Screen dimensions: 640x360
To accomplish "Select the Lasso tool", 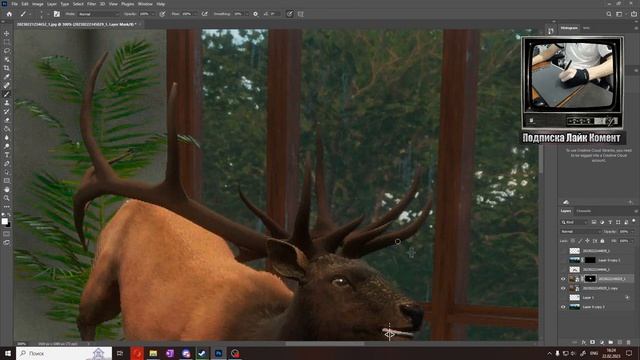I will 7,51.
